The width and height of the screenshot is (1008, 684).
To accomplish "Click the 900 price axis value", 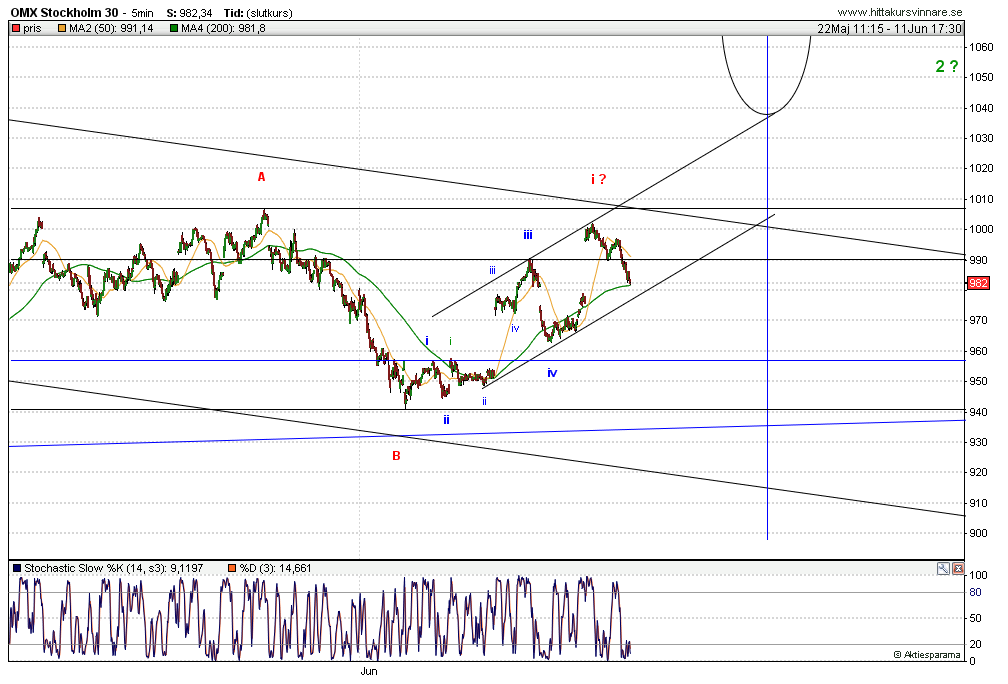I will [x=978, y=533].
